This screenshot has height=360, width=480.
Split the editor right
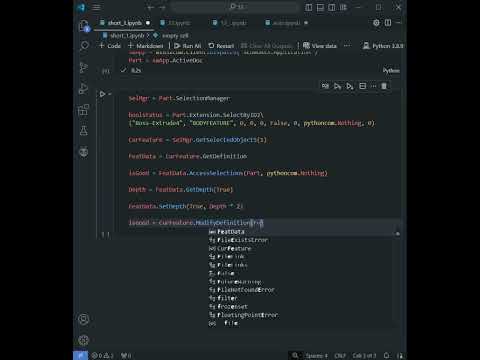point(388,23)
